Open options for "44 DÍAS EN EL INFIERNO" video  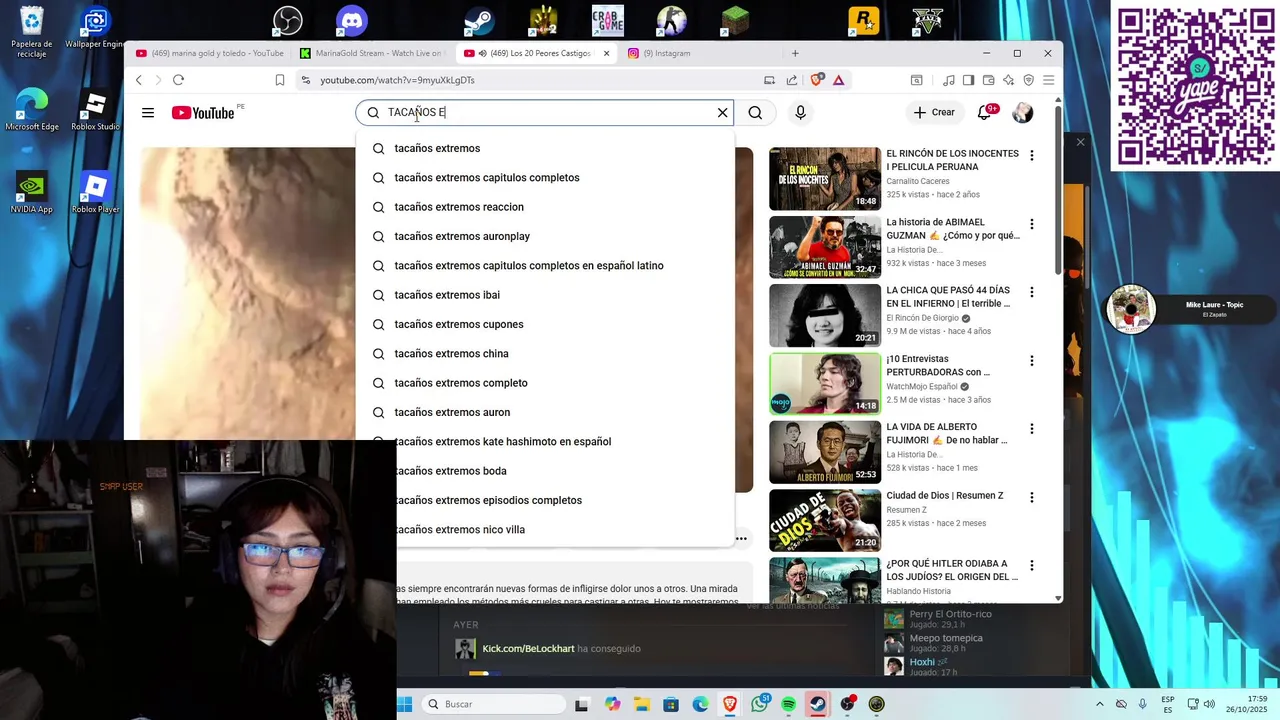[x=1032, y=292]
